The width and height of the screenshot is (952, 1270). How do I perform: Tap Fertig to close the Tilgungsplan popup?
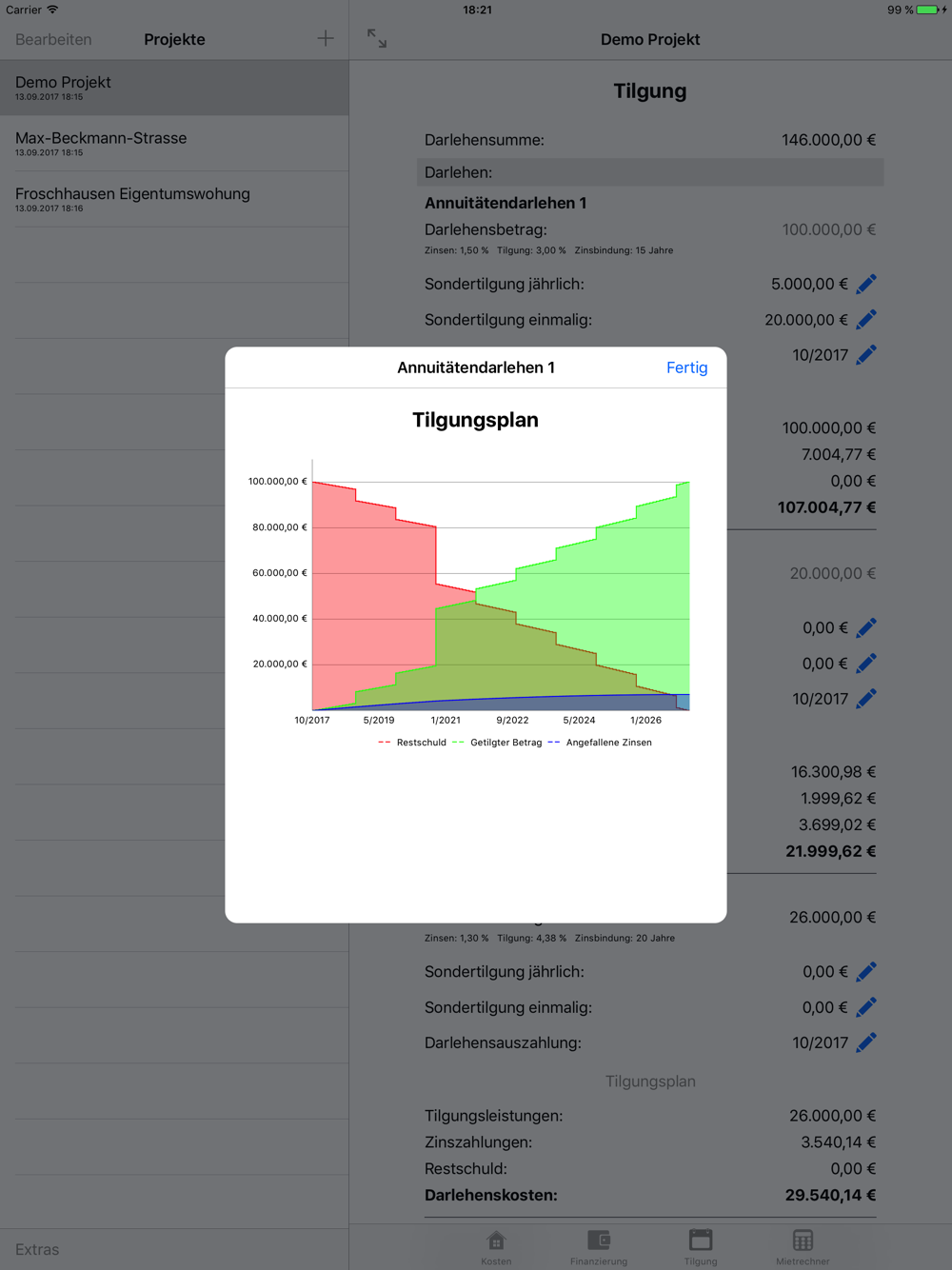686,367
